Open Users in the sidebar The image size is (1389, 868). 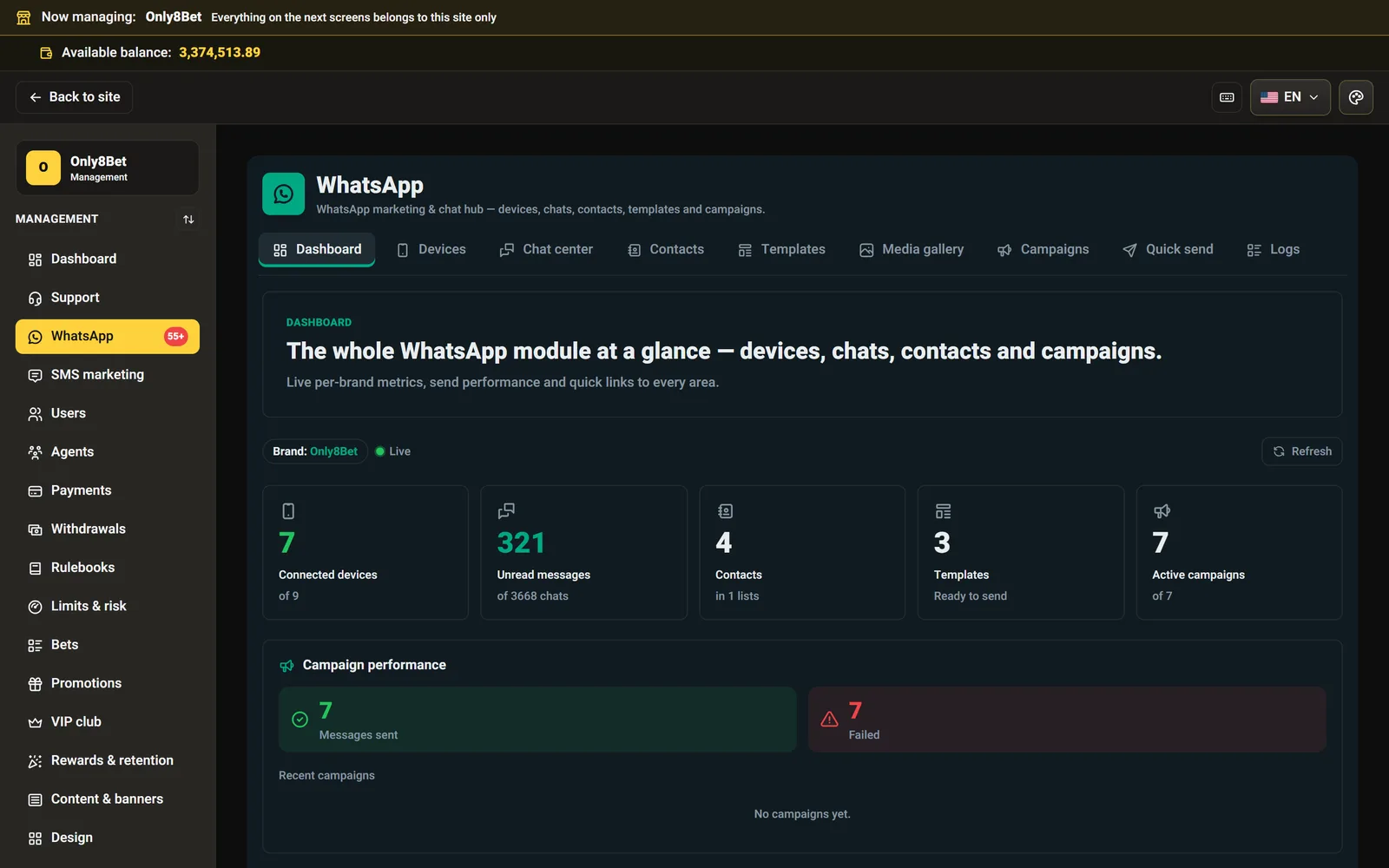[108, 414]
